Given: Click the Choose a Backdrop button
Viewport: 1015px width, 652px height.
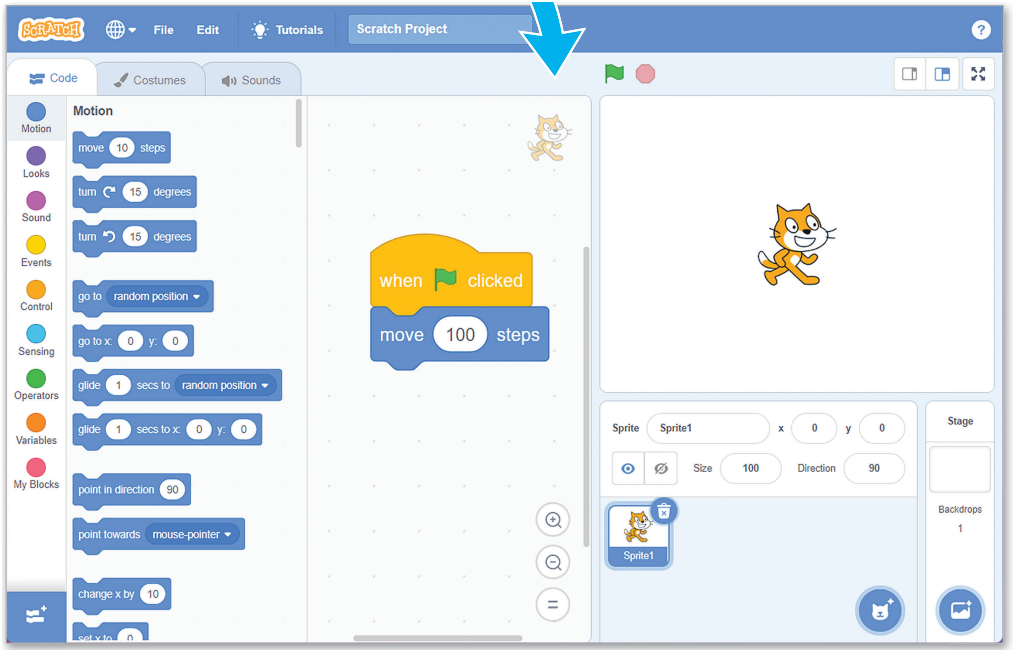Looking at the screenshot, I should (960, 609).
